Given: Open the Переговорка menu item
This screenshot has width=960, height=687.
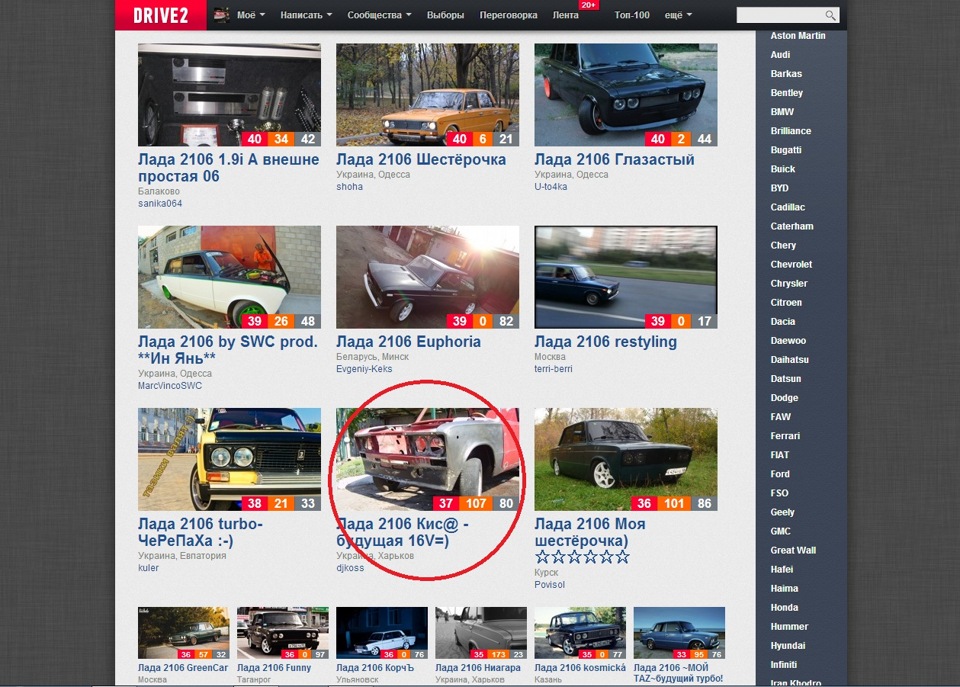Looking at the screenshot, I should click(x=508, y=15).
